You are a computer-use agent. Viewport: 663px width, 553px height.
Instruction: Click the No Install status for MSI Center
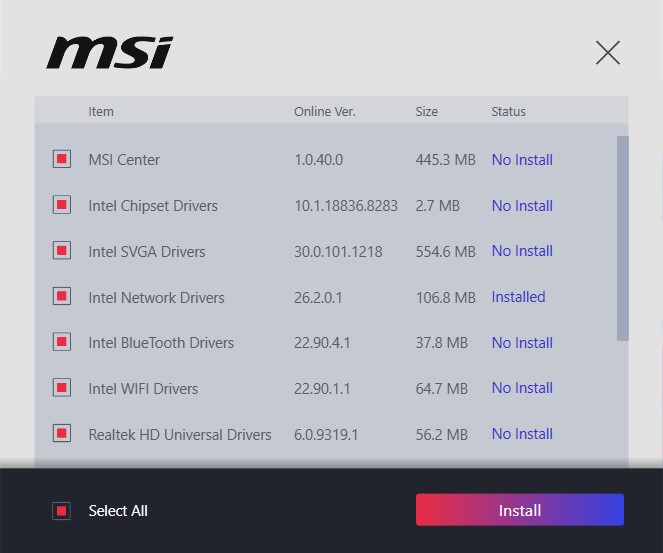(x=522, y=160)
